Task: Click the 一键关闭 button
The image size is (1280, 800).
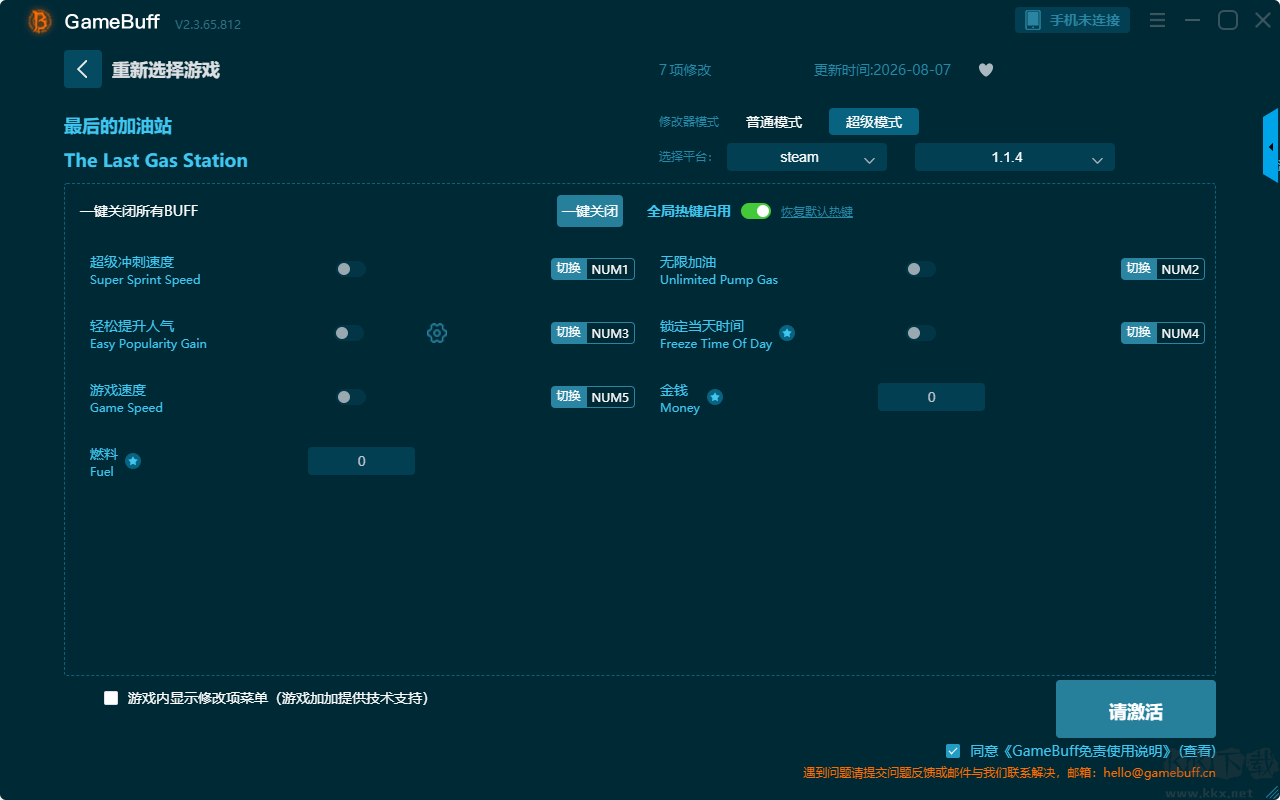Action: point(590,211)
